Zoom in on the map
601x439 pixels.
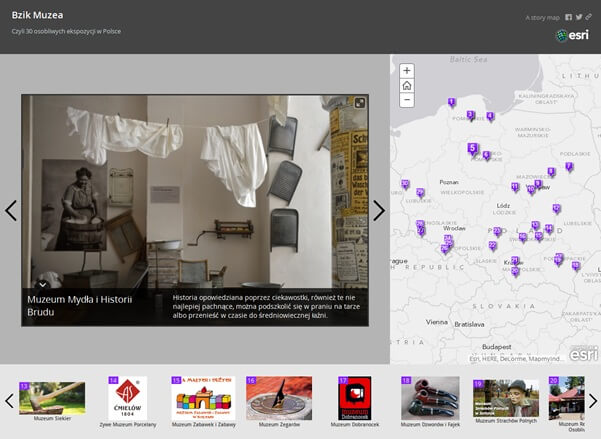[407, 71]
